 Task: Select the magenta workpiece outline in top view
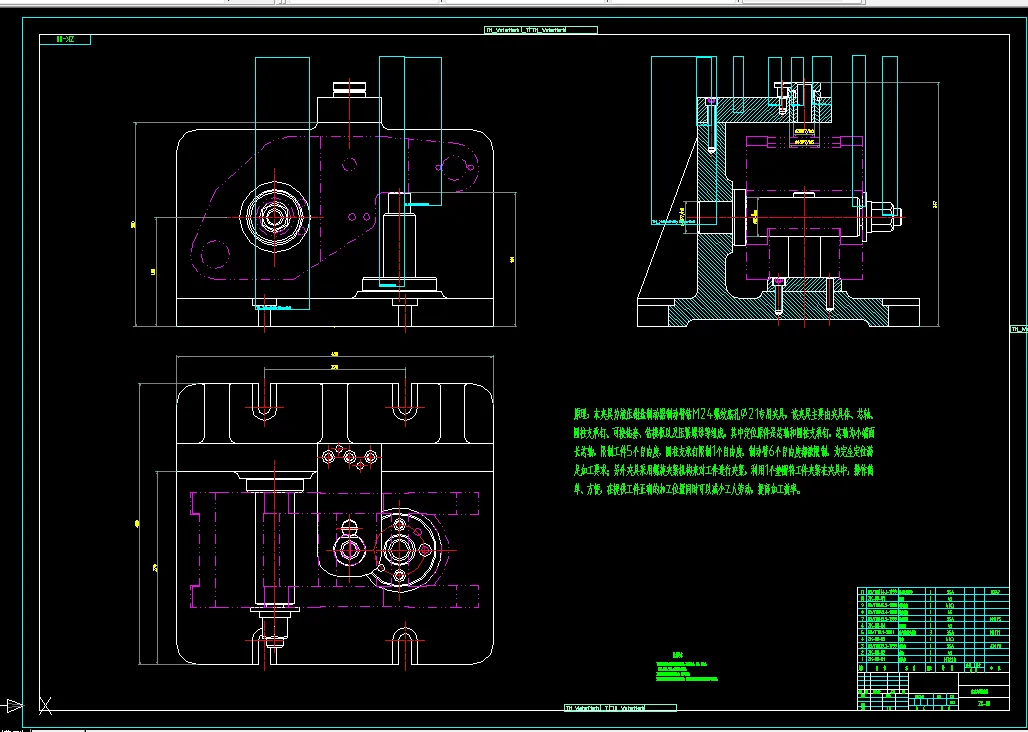[x=334, y=549]
